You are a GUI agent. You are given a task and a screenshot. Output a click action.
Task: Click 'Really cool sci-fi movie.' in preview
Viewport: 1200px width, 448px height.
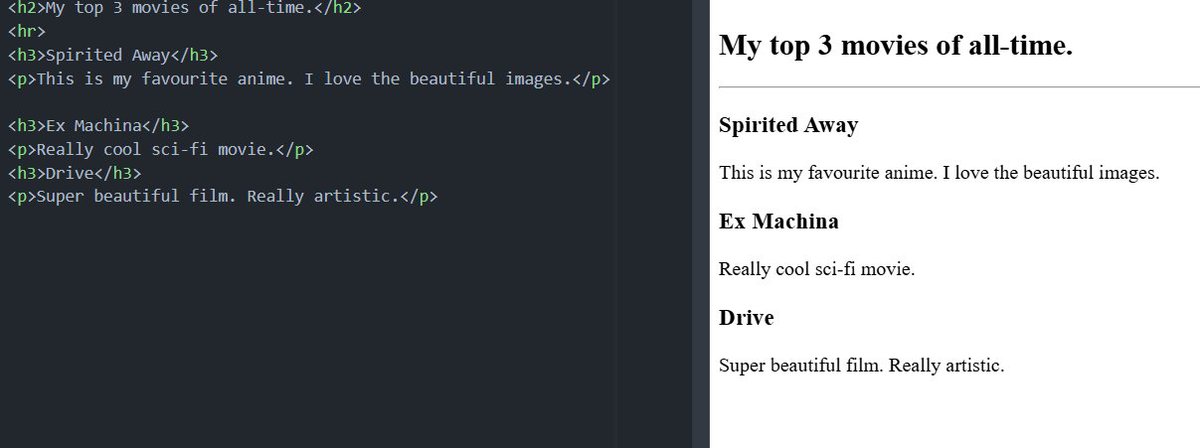click(817, 268)
